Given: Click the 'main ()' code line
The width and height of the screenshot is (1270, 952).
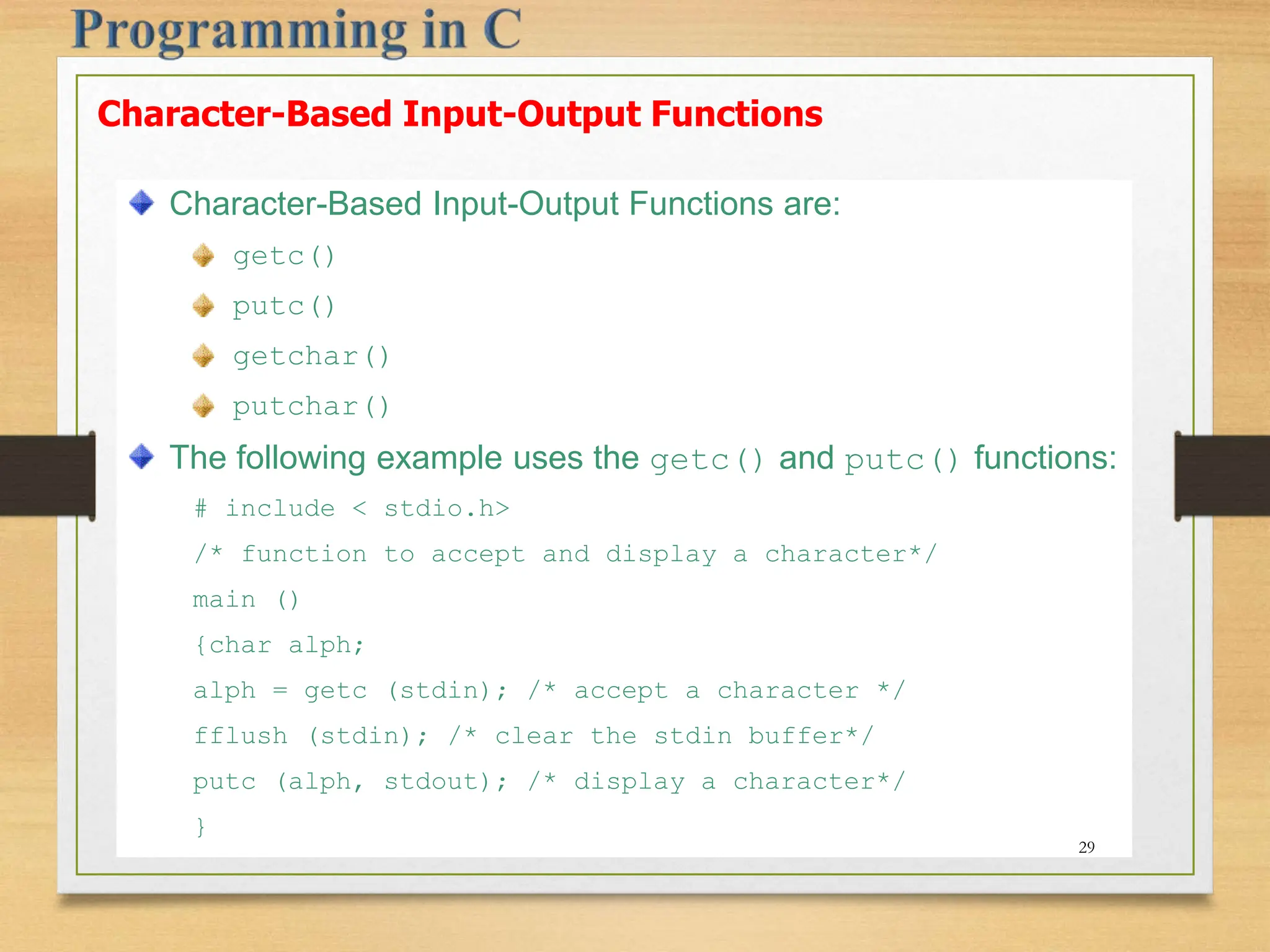Looking at the screenshot, I should tap(246, 599).
